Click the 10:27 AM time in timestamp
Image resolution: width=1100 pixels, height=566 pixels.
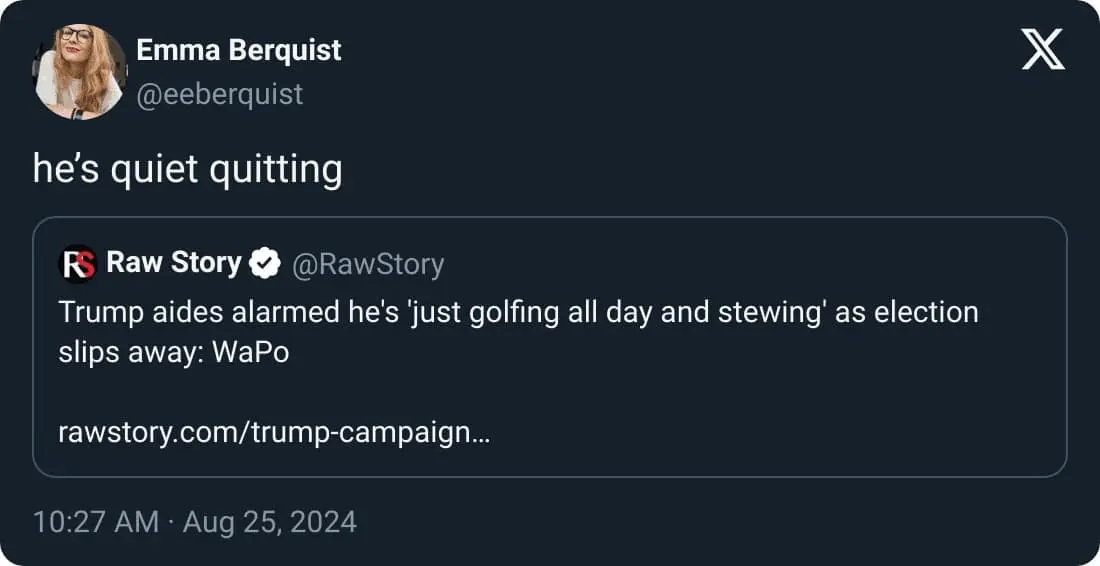95,522
